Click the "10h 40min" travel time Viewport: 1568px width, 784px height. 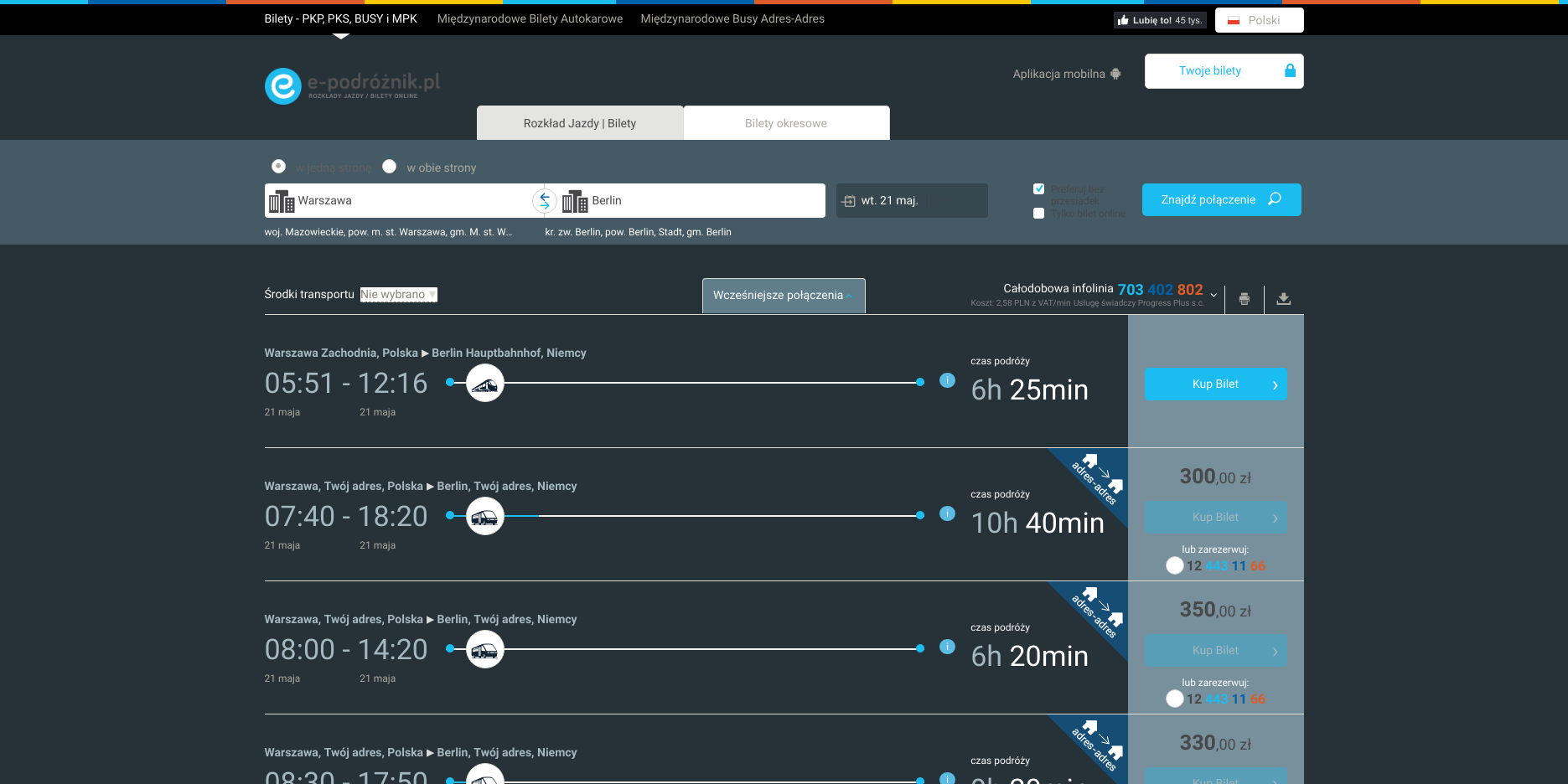pos(1038,524)
